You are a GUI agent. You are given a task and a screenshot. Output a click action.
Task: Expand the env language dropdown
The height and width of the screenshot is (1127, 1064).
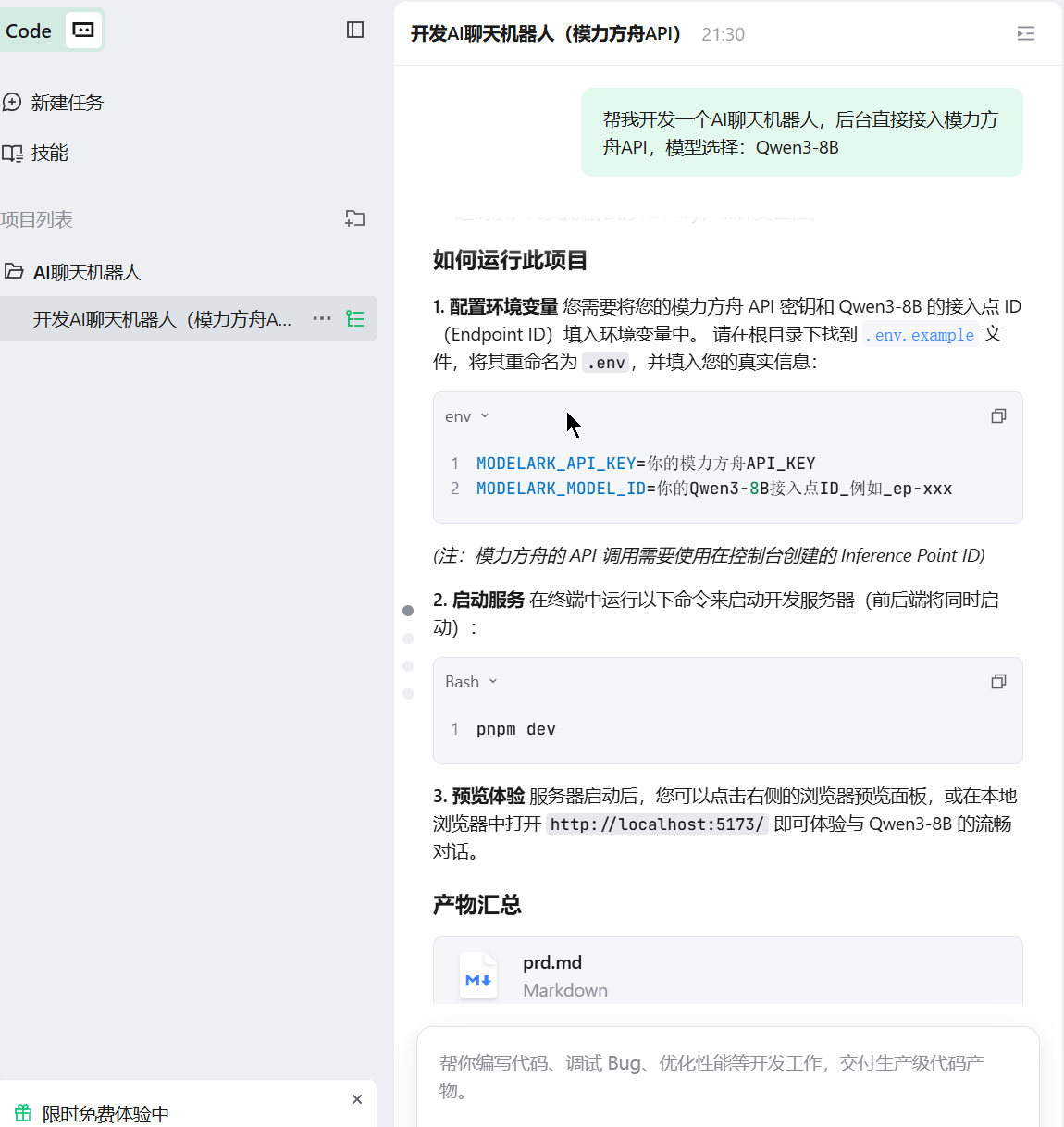tap(467, 416)
